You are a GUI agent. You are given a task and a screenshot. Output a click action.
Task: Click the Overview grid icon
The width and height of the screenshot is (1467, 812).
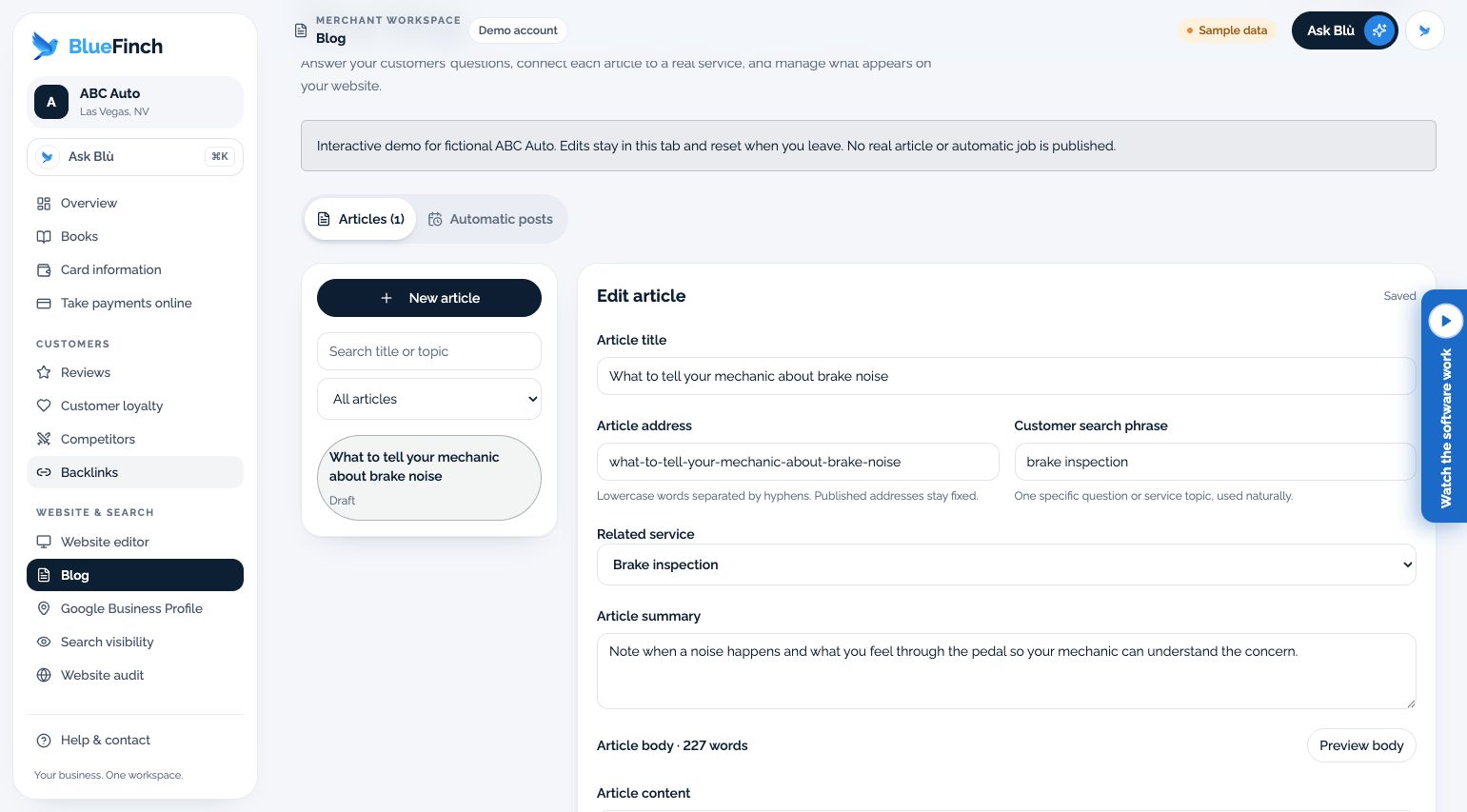44,203
